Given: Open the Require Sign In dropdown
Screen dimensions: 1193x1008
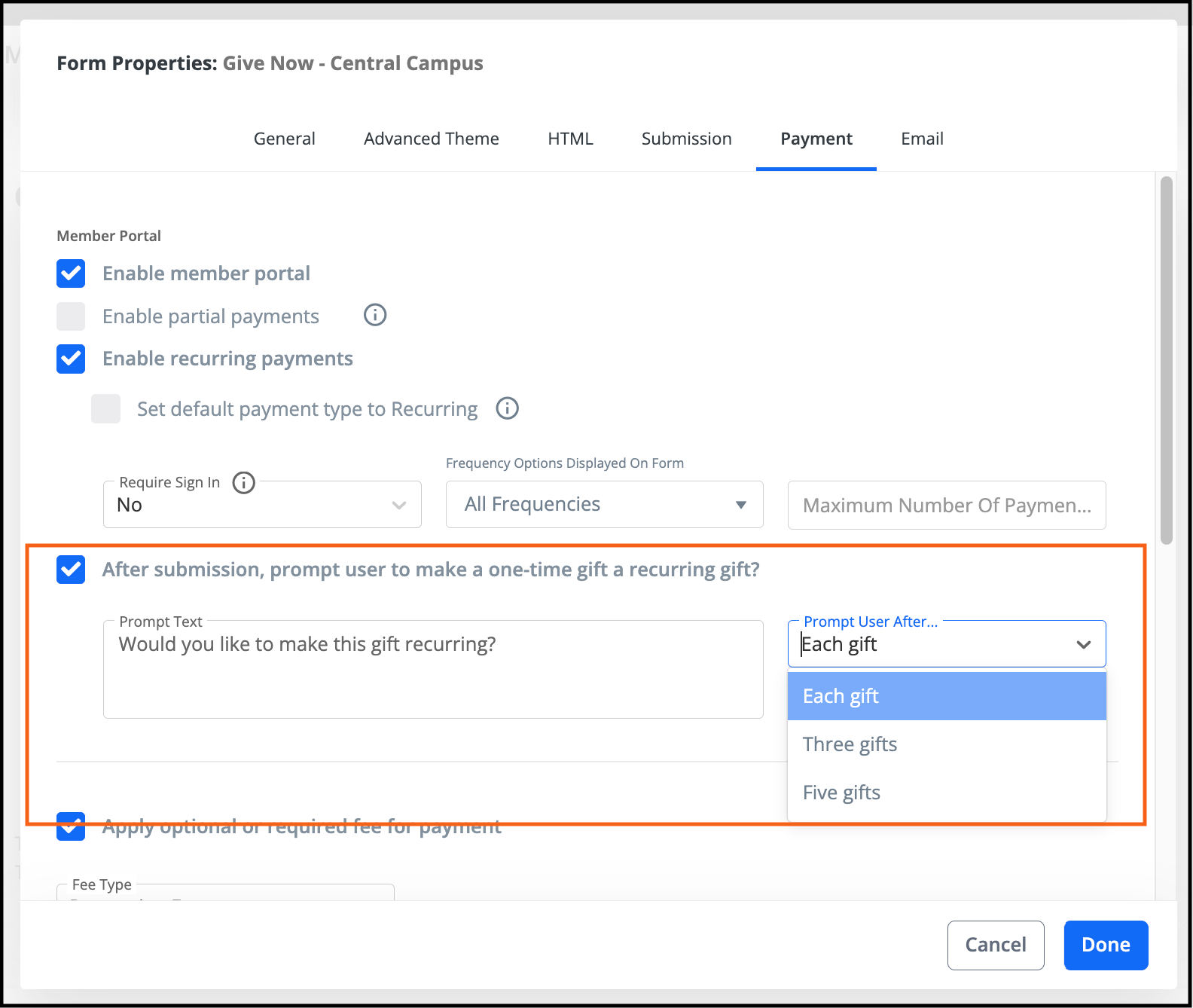Looking at the screenshot, I should pyautogui.click(x=261, y=505).
